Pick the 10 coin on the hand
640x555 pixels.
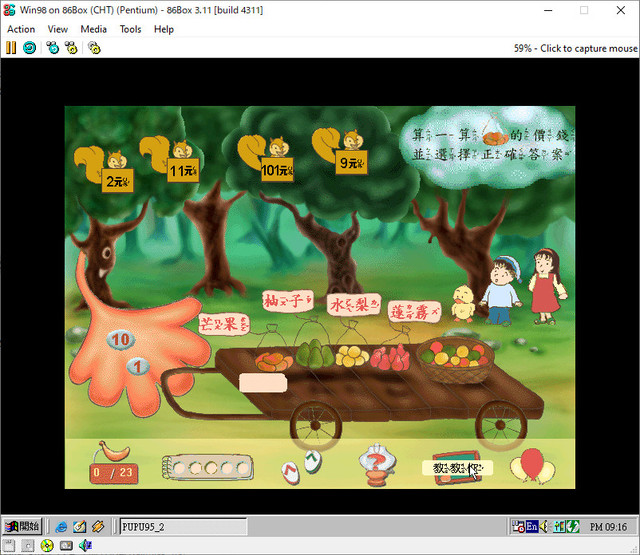(120, 340)
